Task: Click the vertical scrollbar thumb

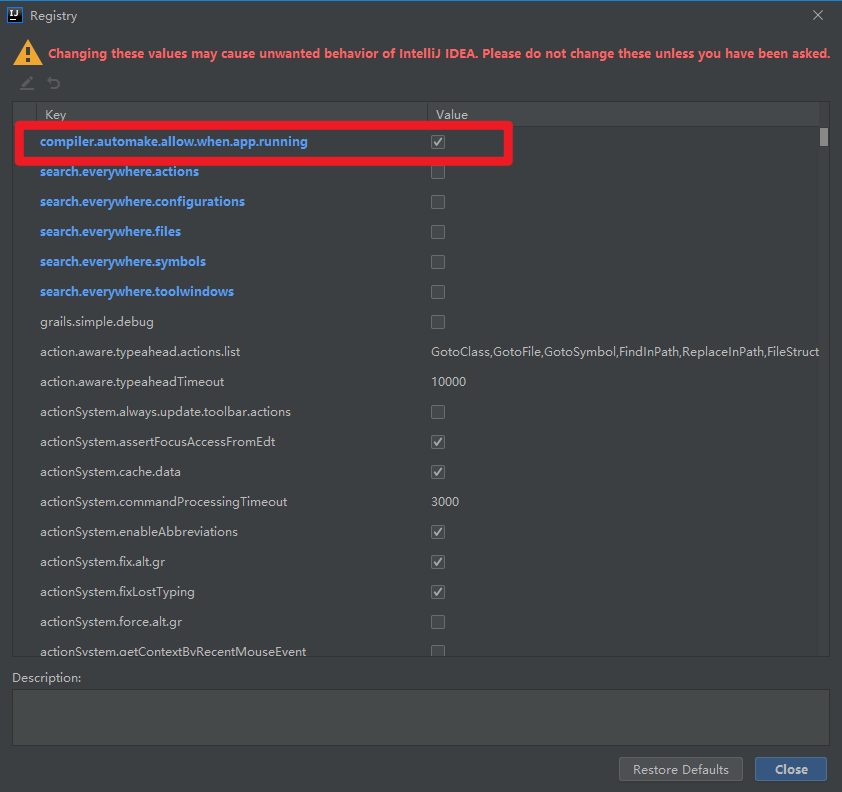Action: tap(824, 136)
